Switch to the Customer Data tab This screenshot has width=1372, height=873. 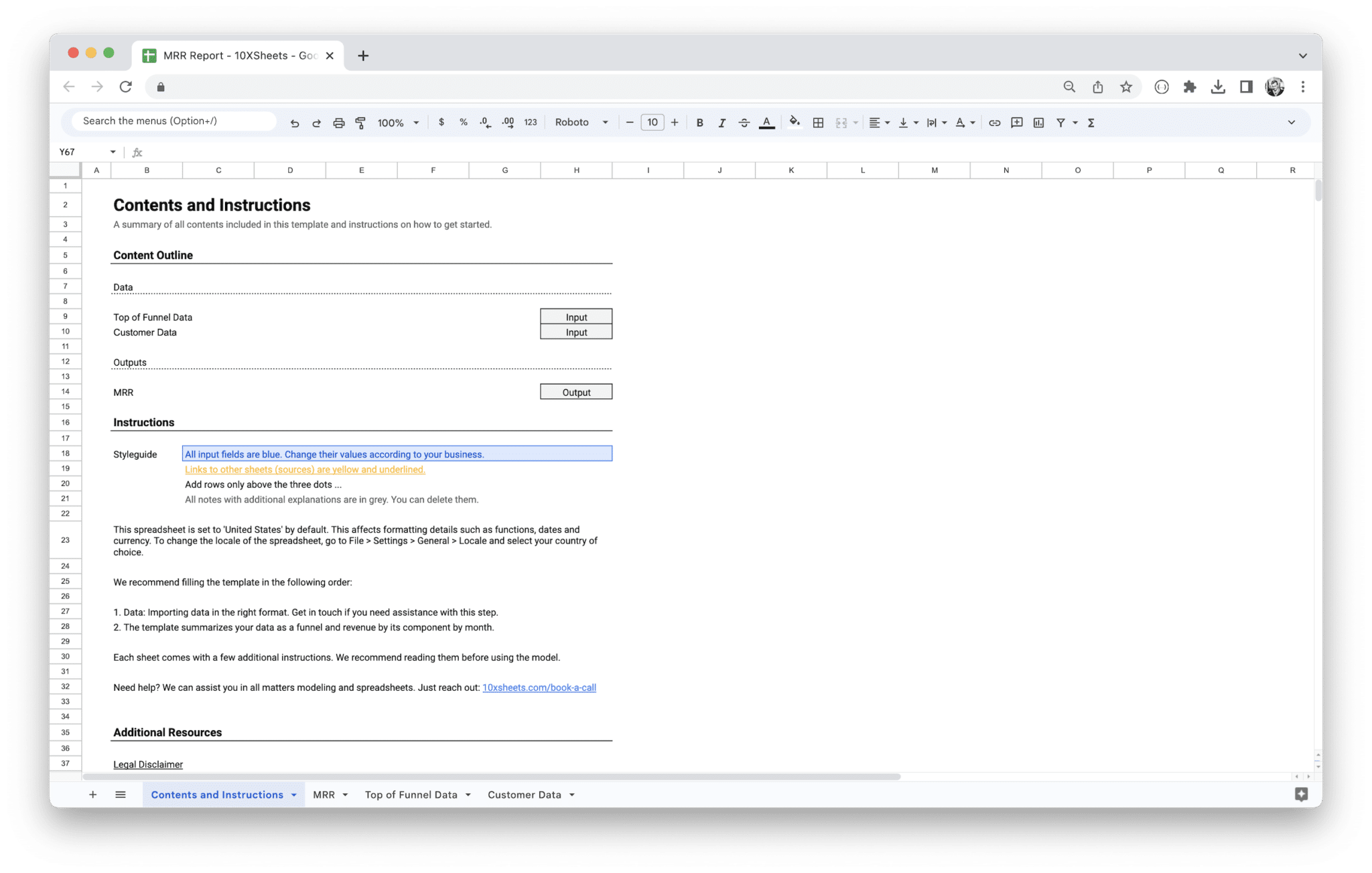coord(525,795)
